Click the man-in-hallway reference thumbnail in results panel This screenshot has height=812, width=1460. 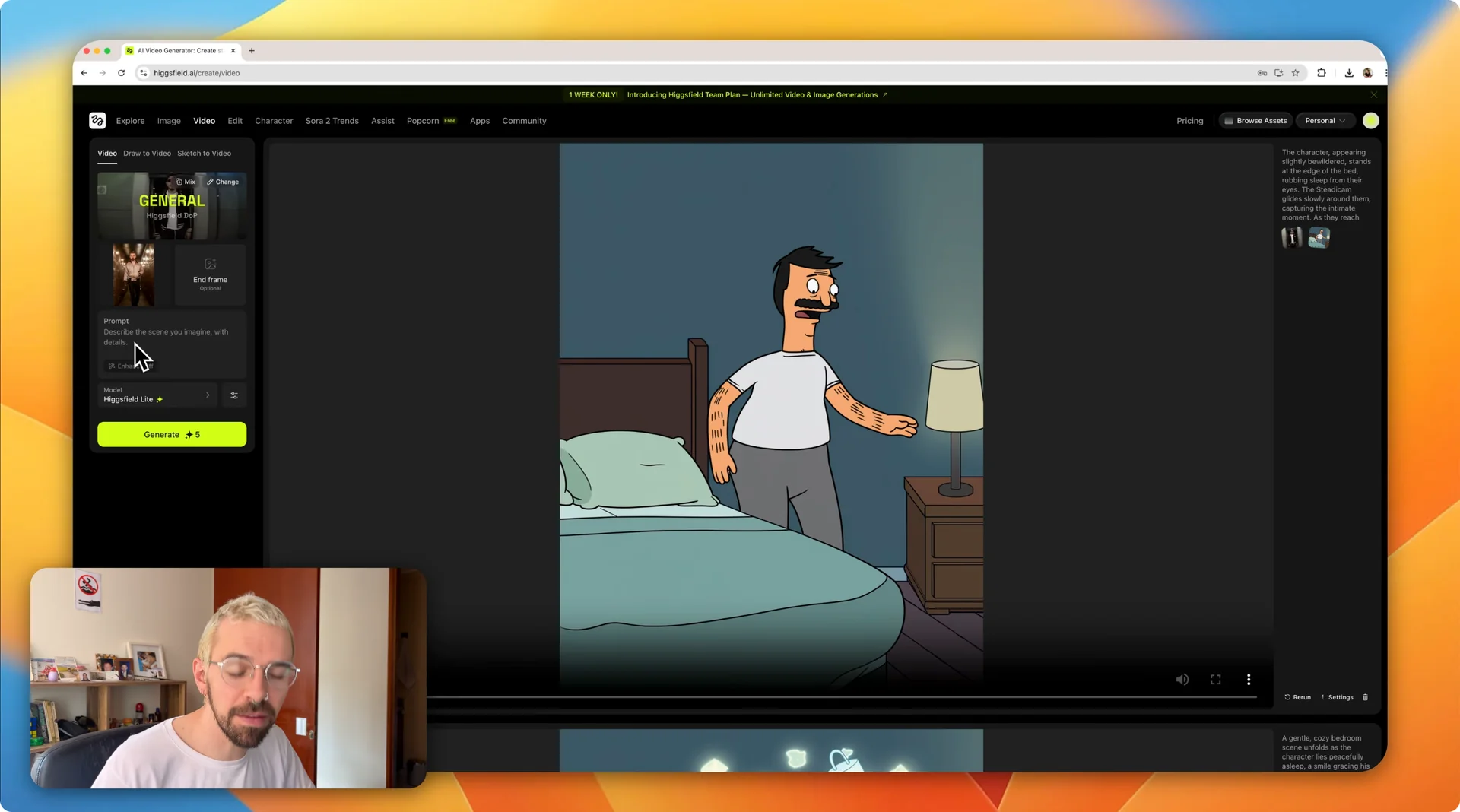pyautogui.click(x=1292, y=238)
